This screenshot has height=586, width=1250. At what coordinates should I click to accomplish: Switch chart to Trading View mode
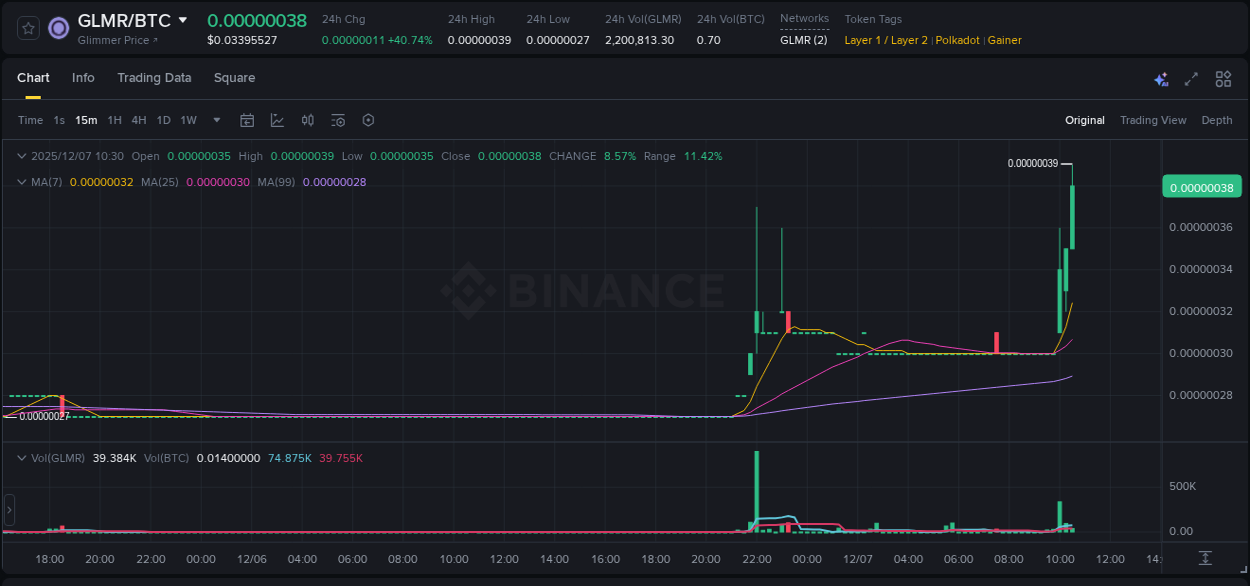[1153, 119]
